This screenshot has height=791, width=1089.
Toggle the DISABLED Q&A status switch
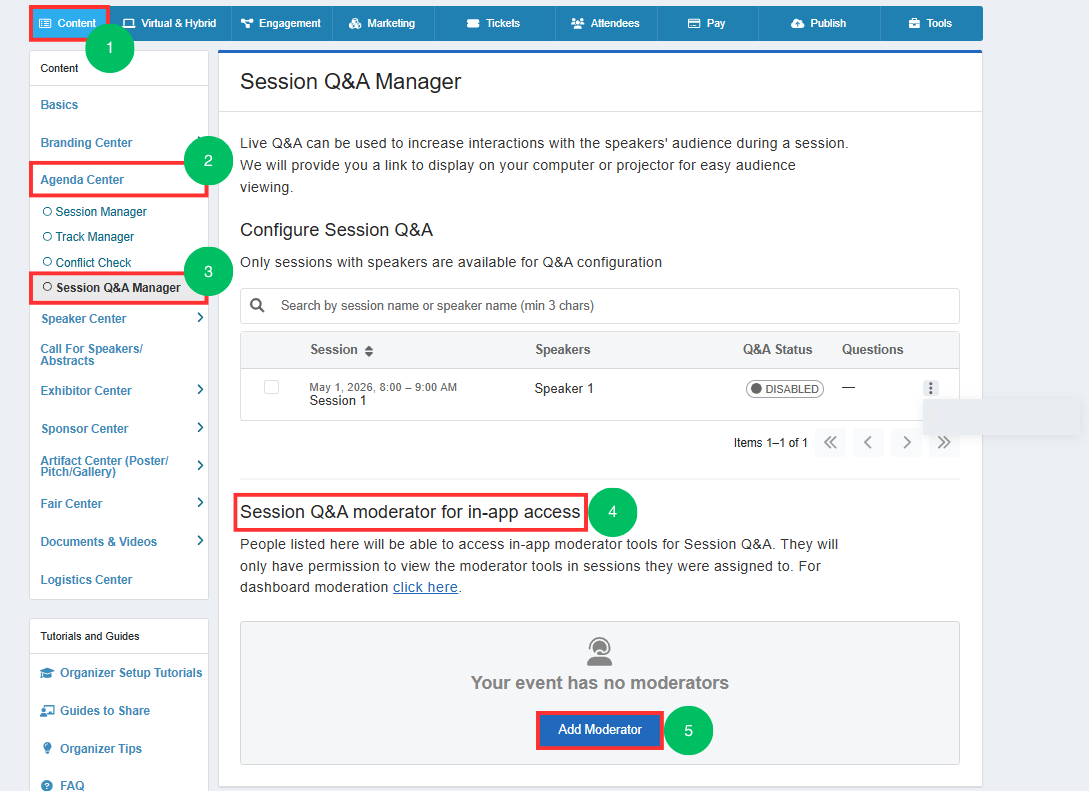coord(785,389)
